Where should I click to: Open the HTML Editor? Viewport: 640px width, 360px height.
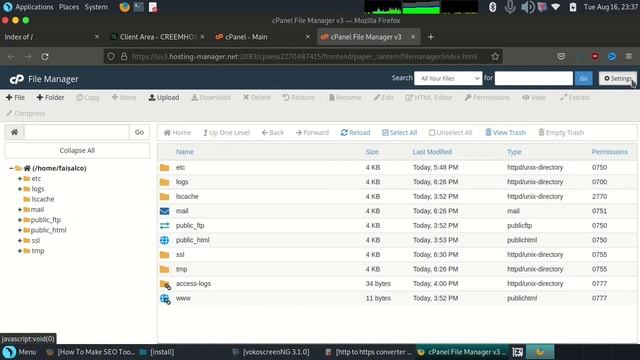[x=429, y=98]
